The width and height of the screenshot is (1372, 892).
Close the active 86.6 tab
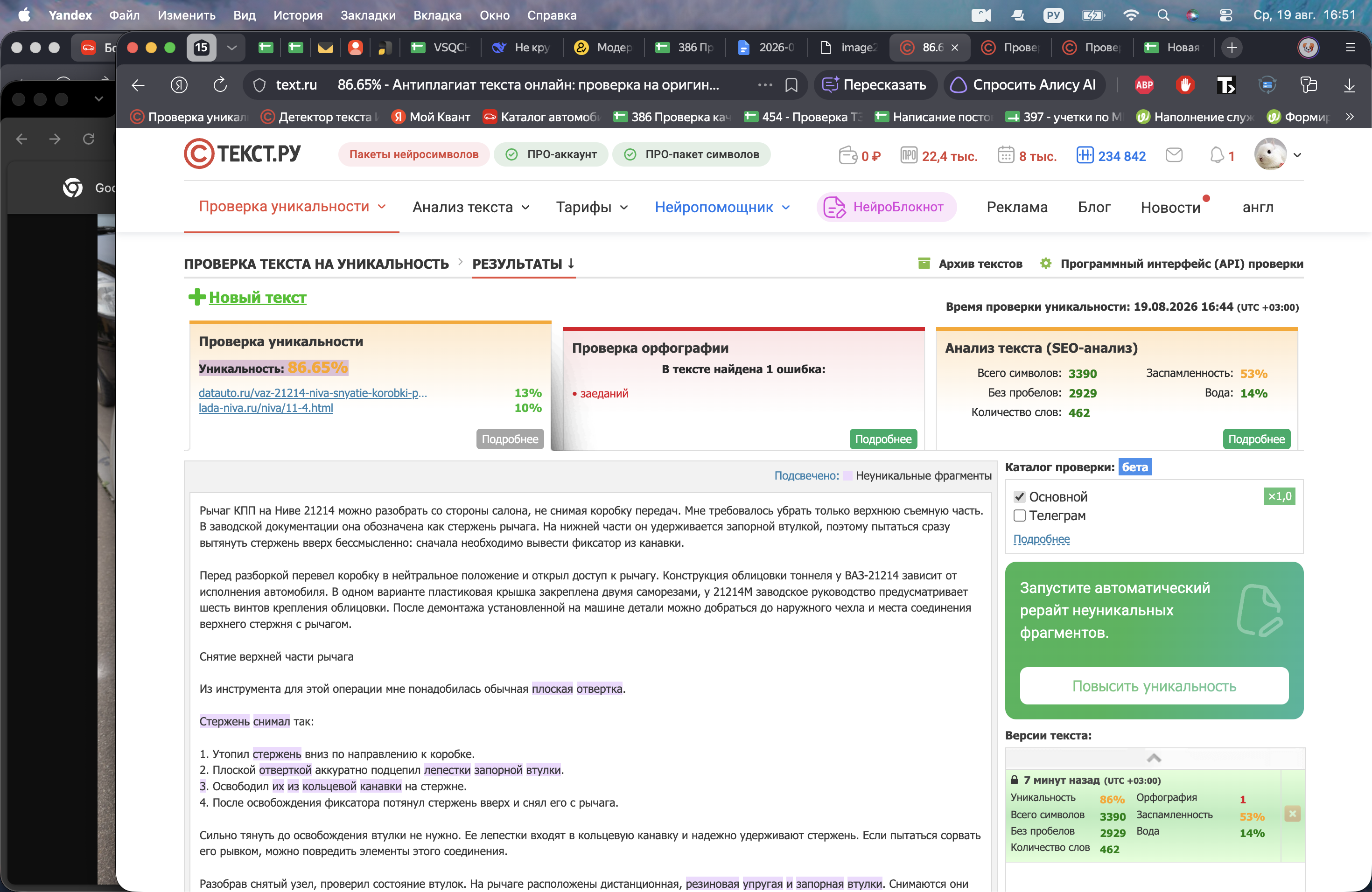tap(955, 47)
